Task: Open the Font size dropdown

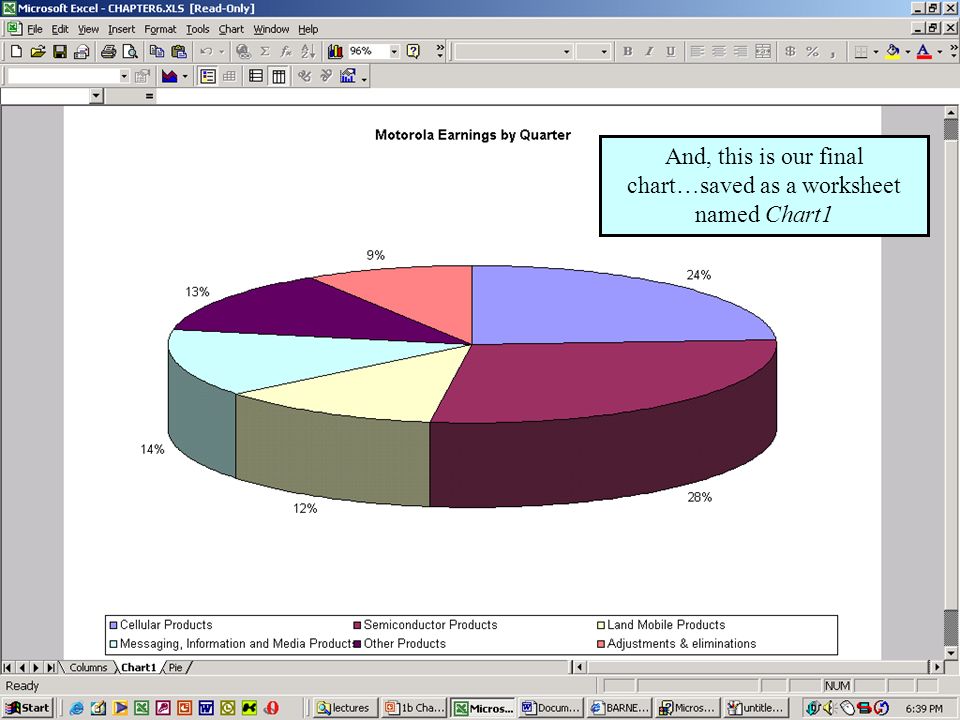Action: [x=604, y=52]
